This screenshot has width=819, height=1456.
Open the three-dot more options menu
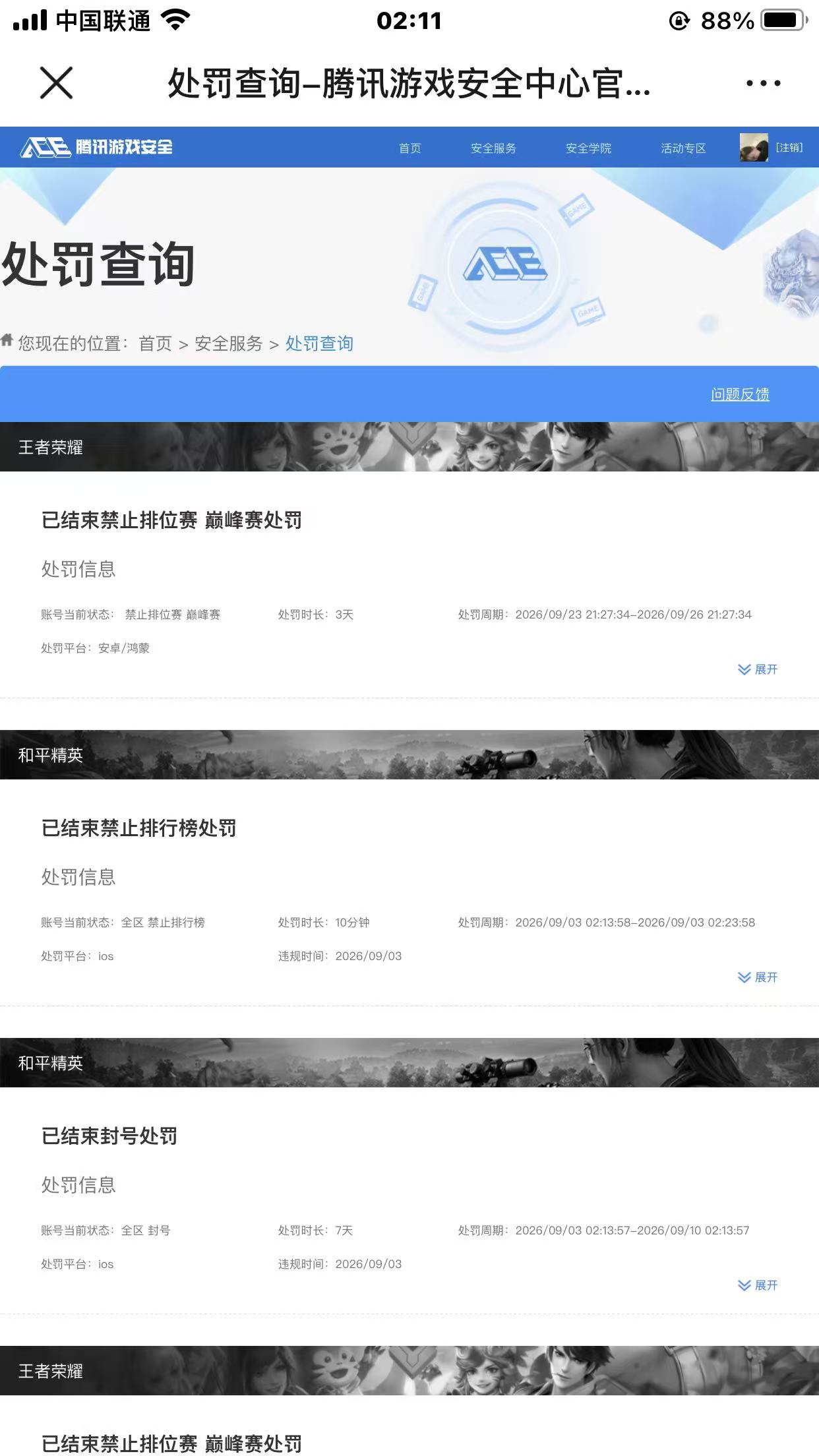tap(763, 83)
